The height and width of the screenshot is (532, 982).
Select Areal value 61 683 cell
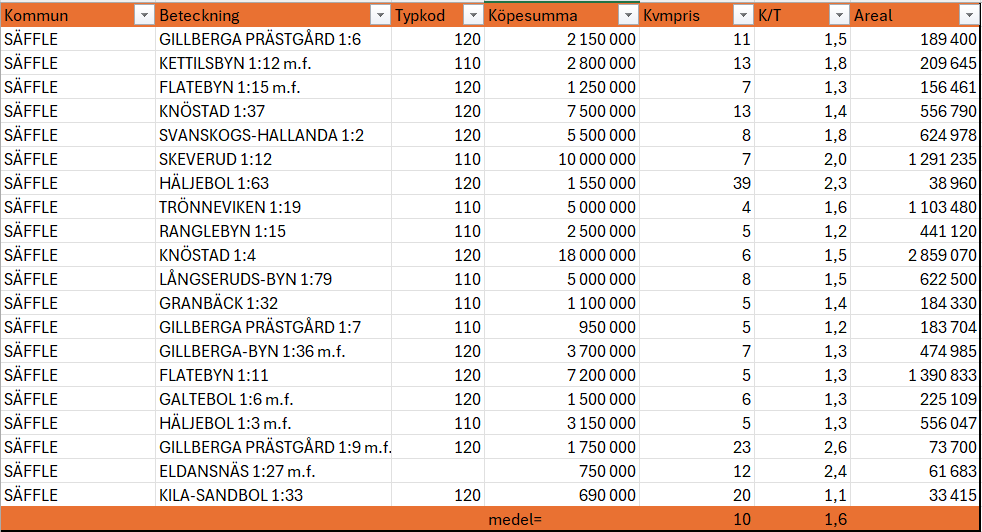915,471
